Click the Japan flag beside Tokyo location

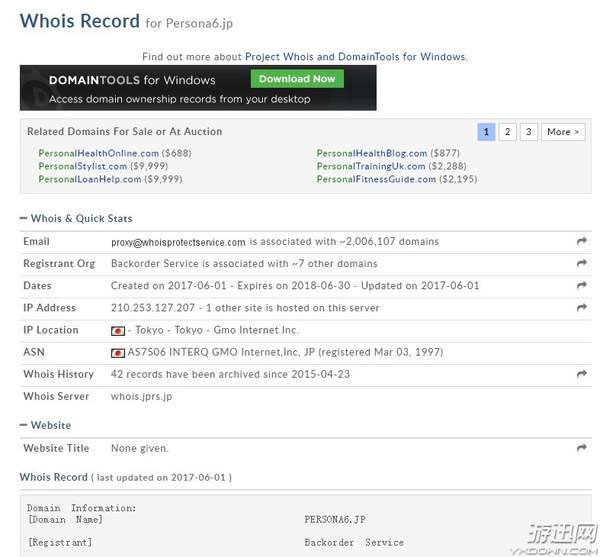118,331
